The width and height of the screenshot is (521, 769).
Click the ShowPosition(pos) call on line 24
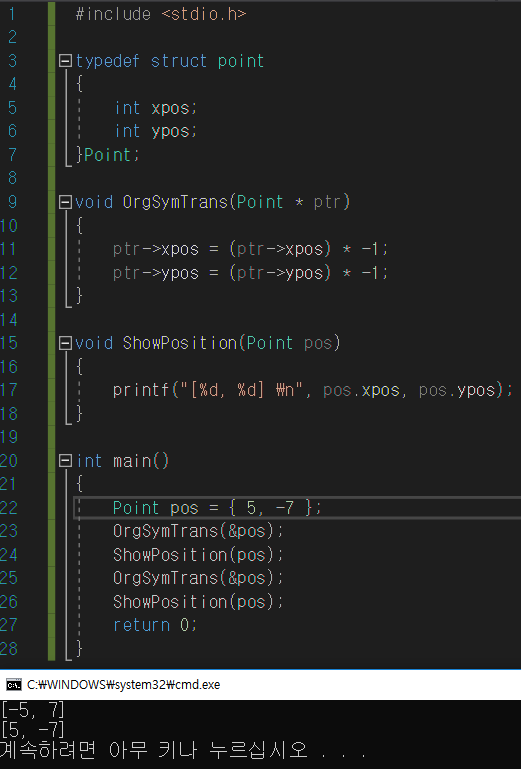coord(198,555)
